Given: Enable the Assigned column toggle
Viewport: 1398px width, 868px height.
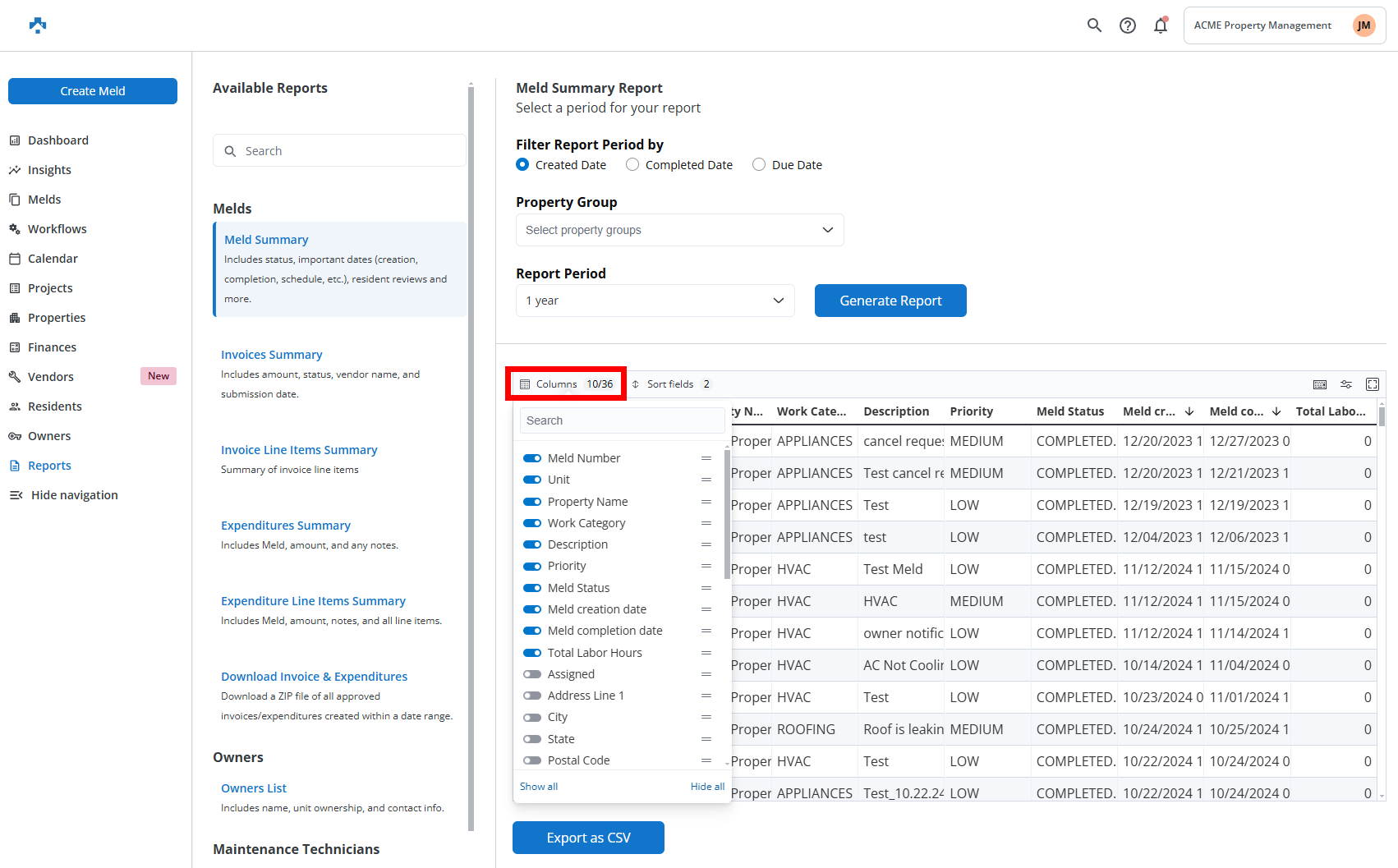Looking at the screenshot, I should (x=532, y=673).
